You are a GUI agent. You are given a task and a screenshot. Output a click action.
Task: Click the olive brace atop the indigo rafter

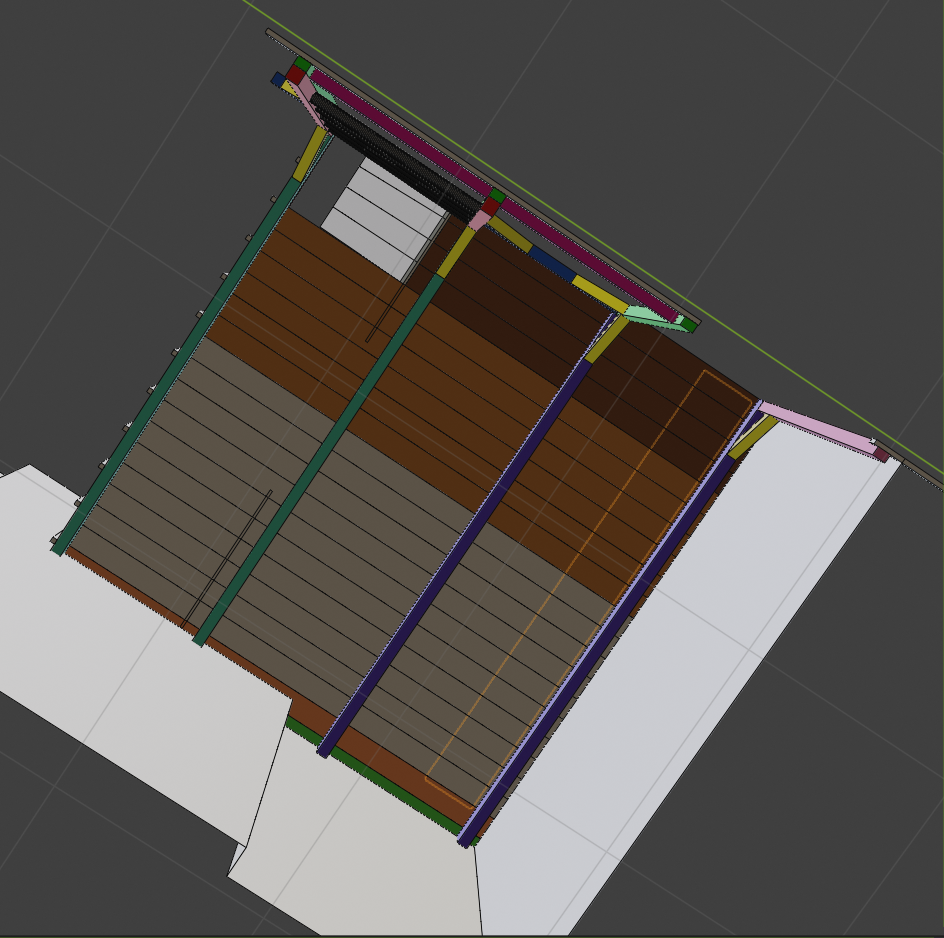point(606,340)
